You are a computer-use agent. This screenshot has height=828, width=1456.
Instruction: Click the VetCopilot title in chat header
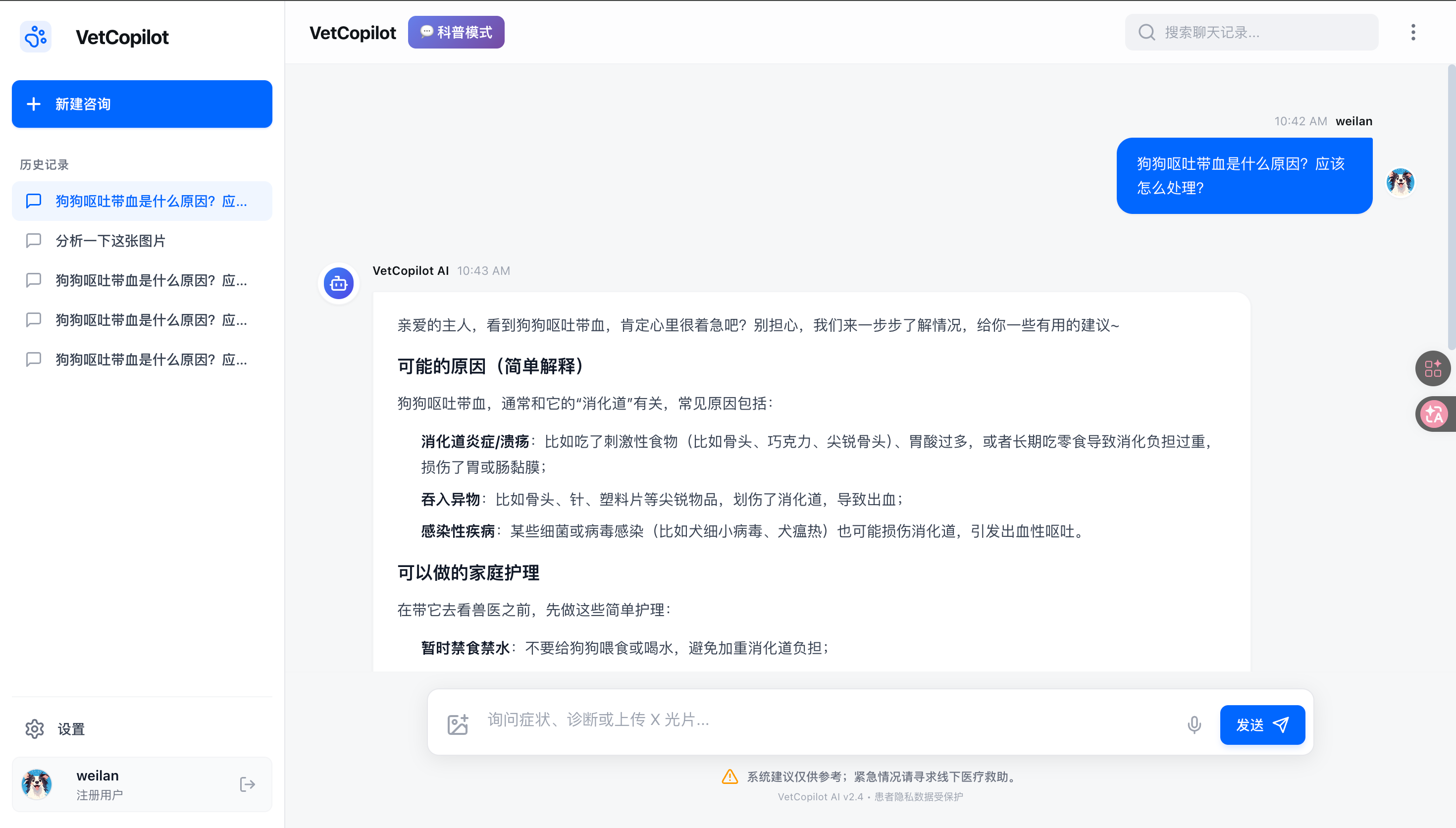tap(353, 33)
